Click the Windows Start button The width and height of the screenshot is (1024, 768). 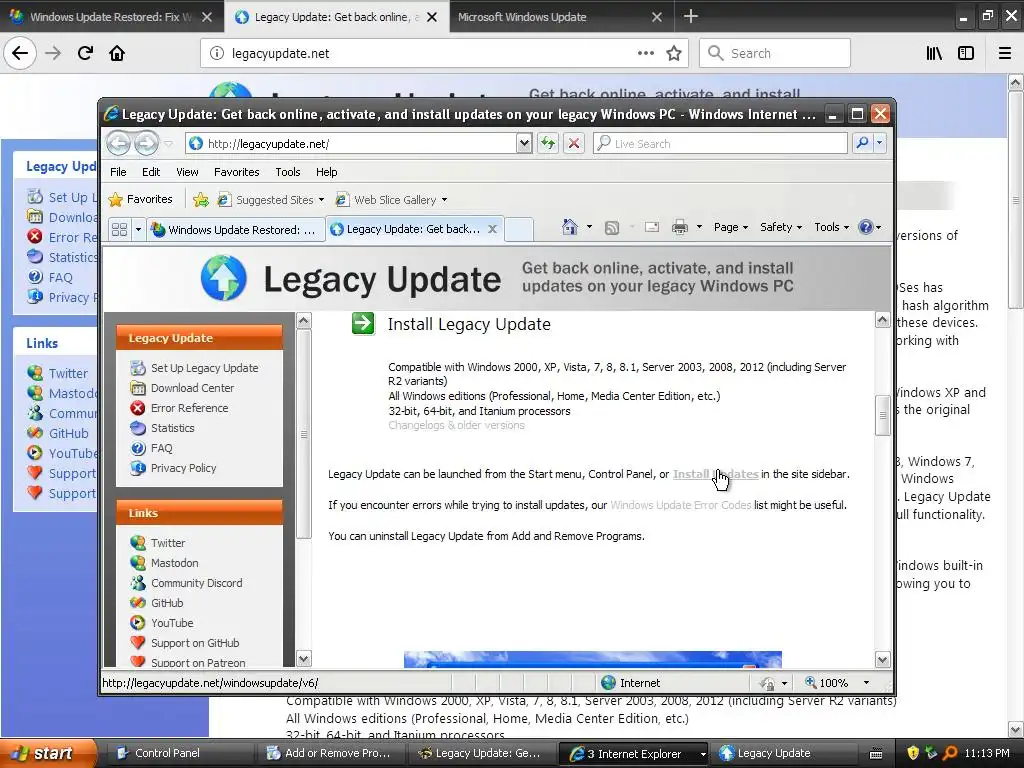point(48,753)
